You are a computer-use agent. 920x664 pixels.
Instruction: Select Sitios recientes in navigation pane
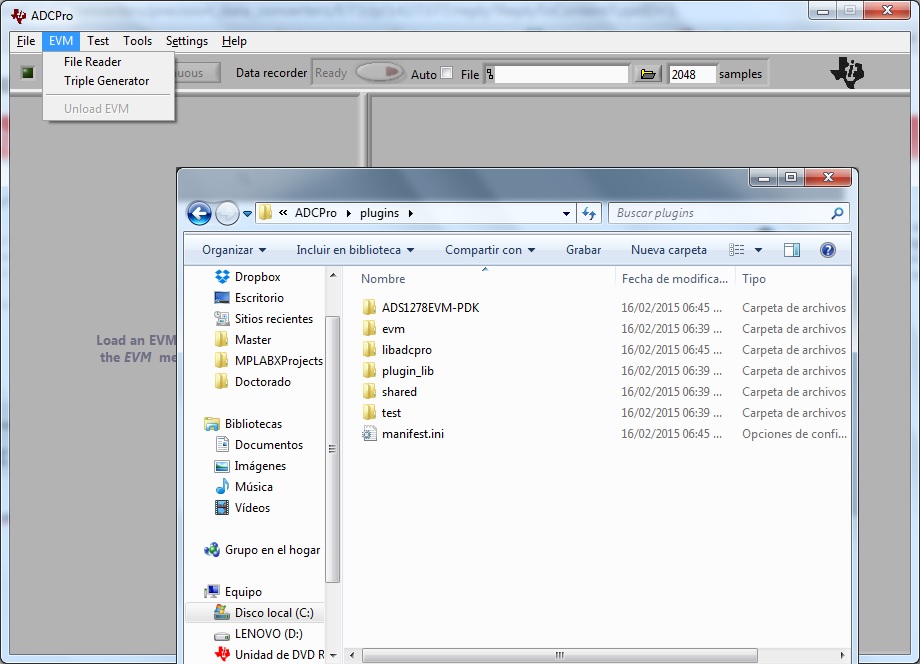pyautogui.click(x=273, y=319)
